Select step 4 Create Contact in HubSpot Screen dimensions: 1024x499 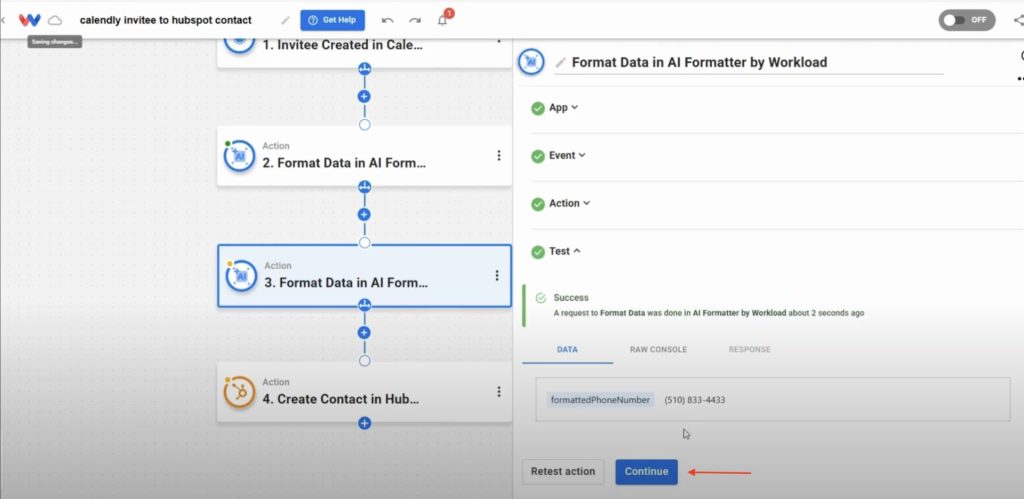point(364,392)
